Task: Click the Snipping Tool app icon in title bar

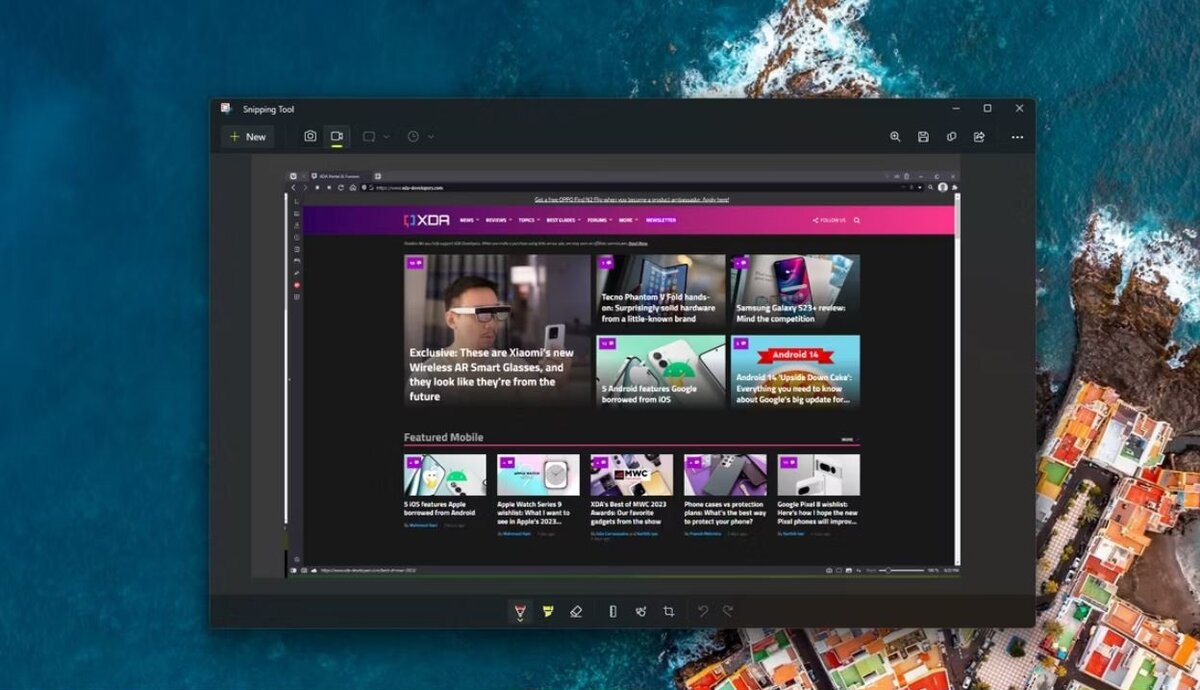Action: click(x=227, y=108)
